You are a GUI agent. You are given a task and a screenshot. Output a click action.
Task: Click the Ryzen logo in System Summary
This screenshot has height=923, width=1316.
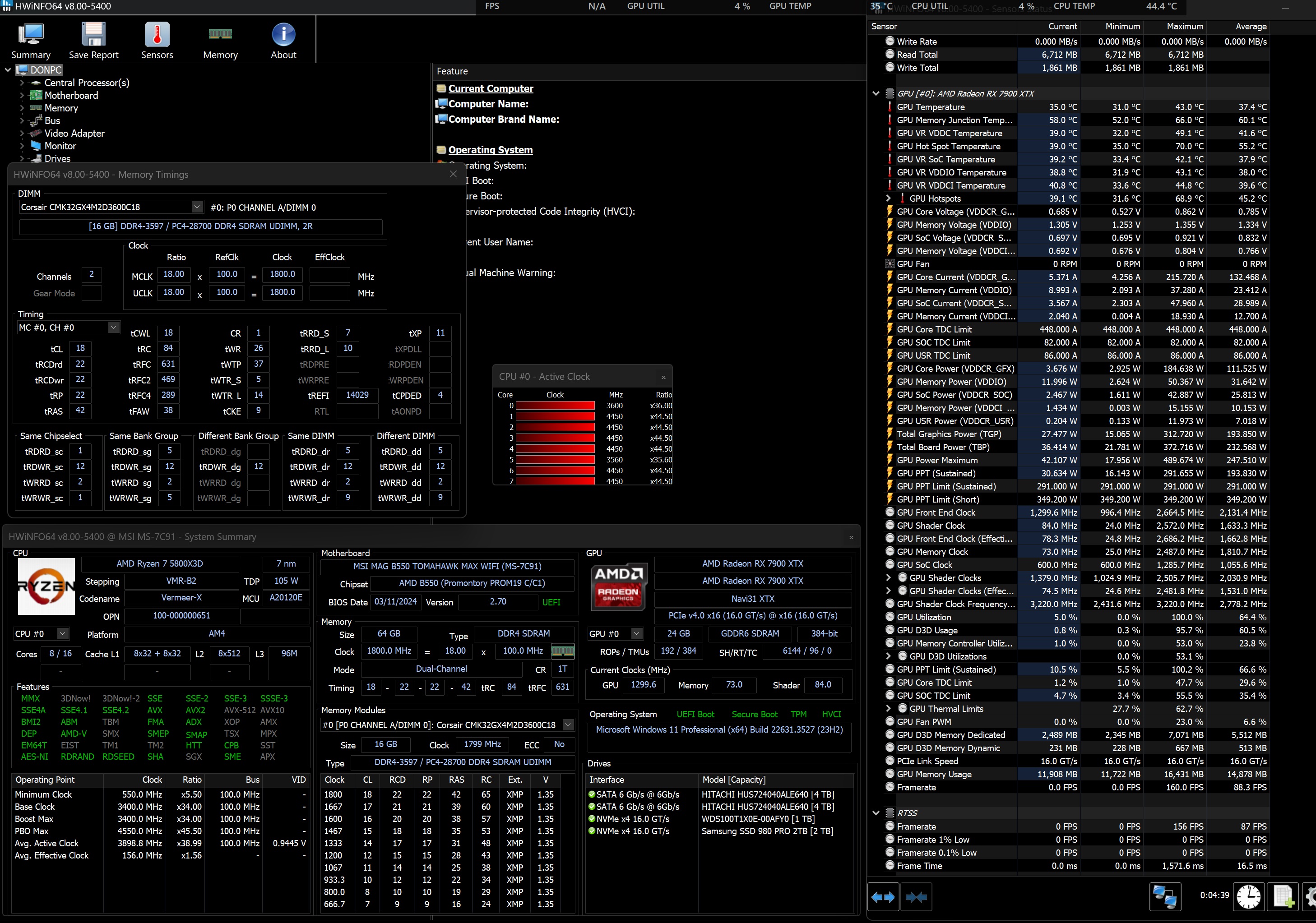tap(46, 586)
